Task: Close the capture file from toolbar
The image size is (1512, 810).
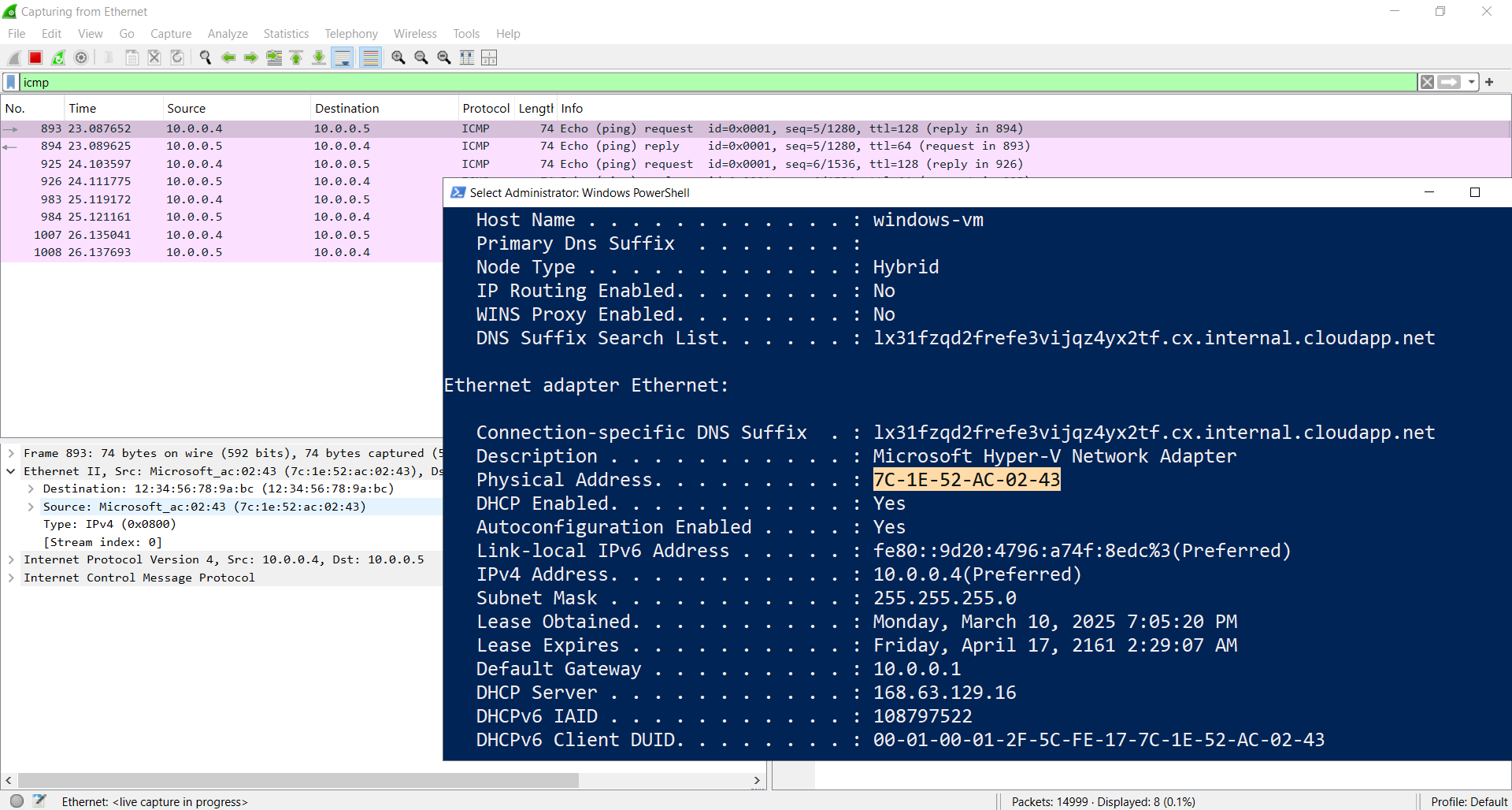Action: pos(154,58)
